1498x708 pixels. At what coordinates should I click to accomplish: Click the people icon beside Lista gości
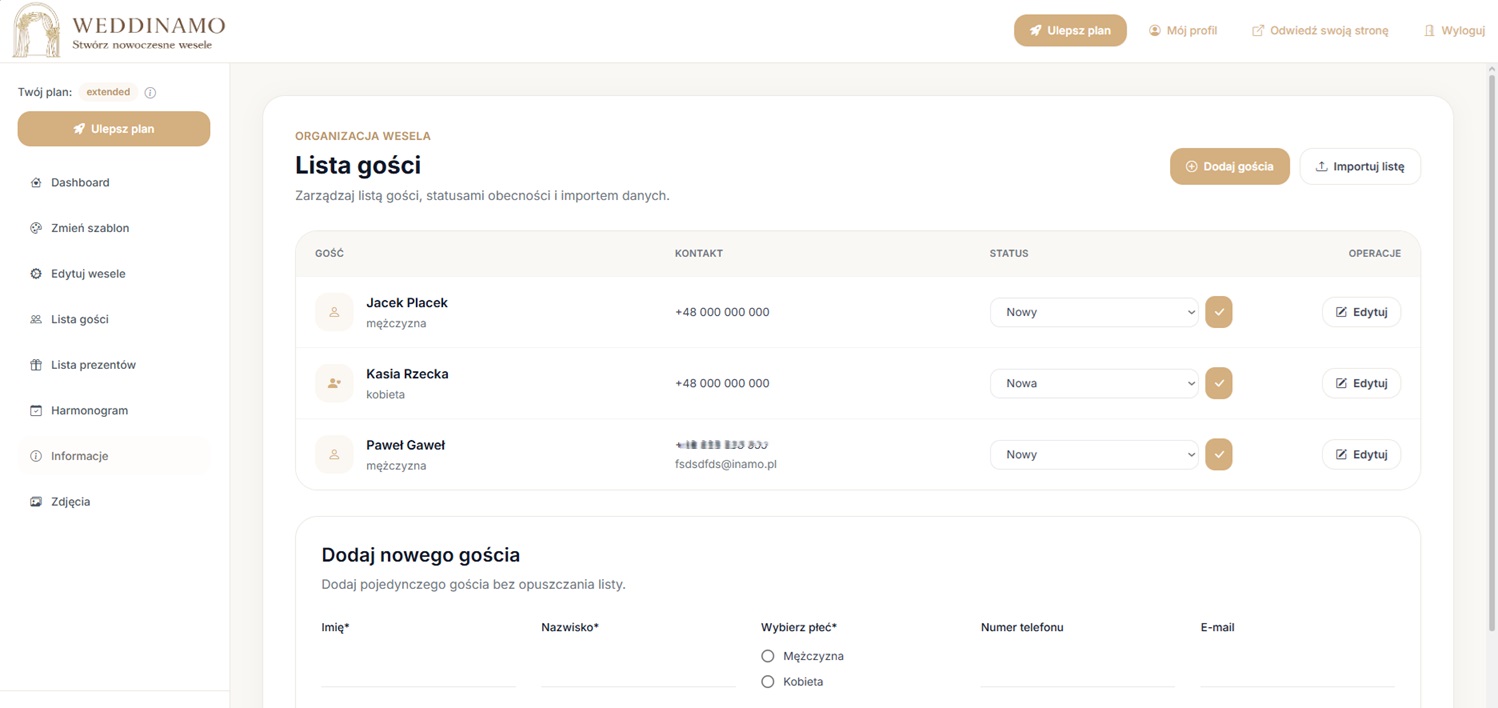pyautogui.click(x=36, y=319)
